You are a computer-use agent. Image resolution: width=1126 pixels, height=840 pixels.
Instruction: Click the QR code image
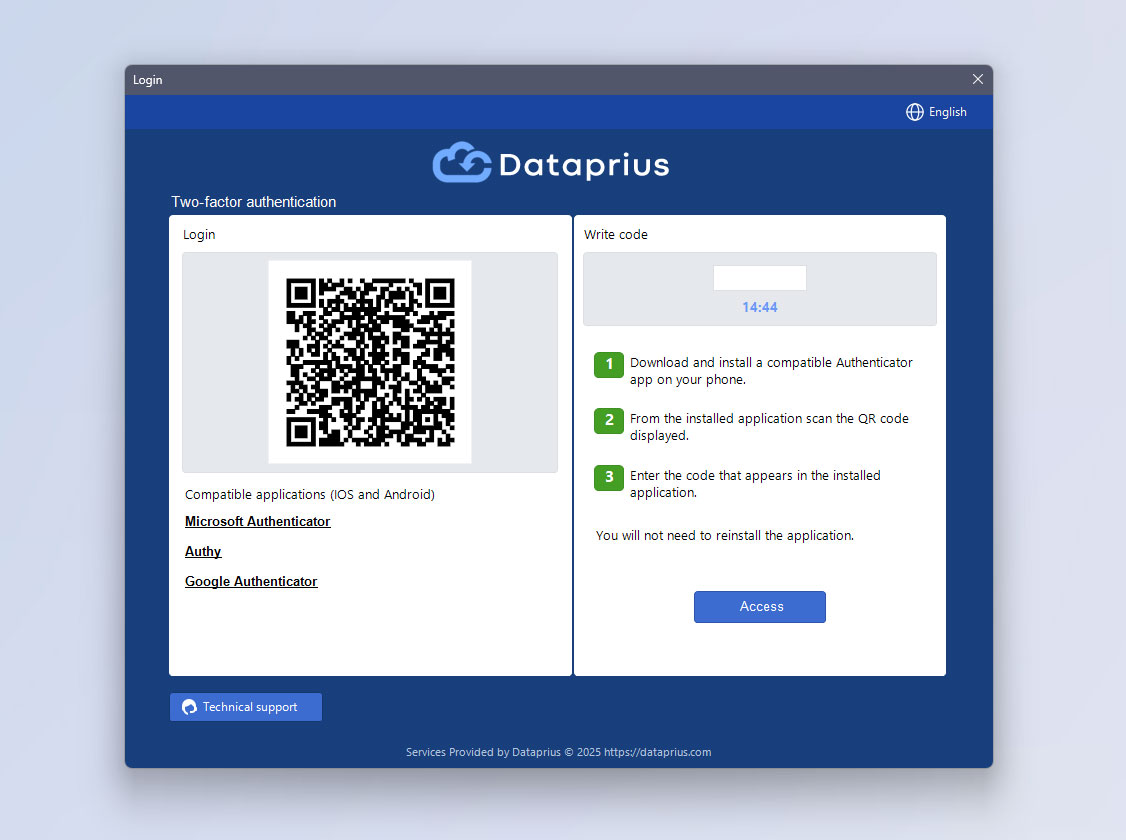click(370, 362)
